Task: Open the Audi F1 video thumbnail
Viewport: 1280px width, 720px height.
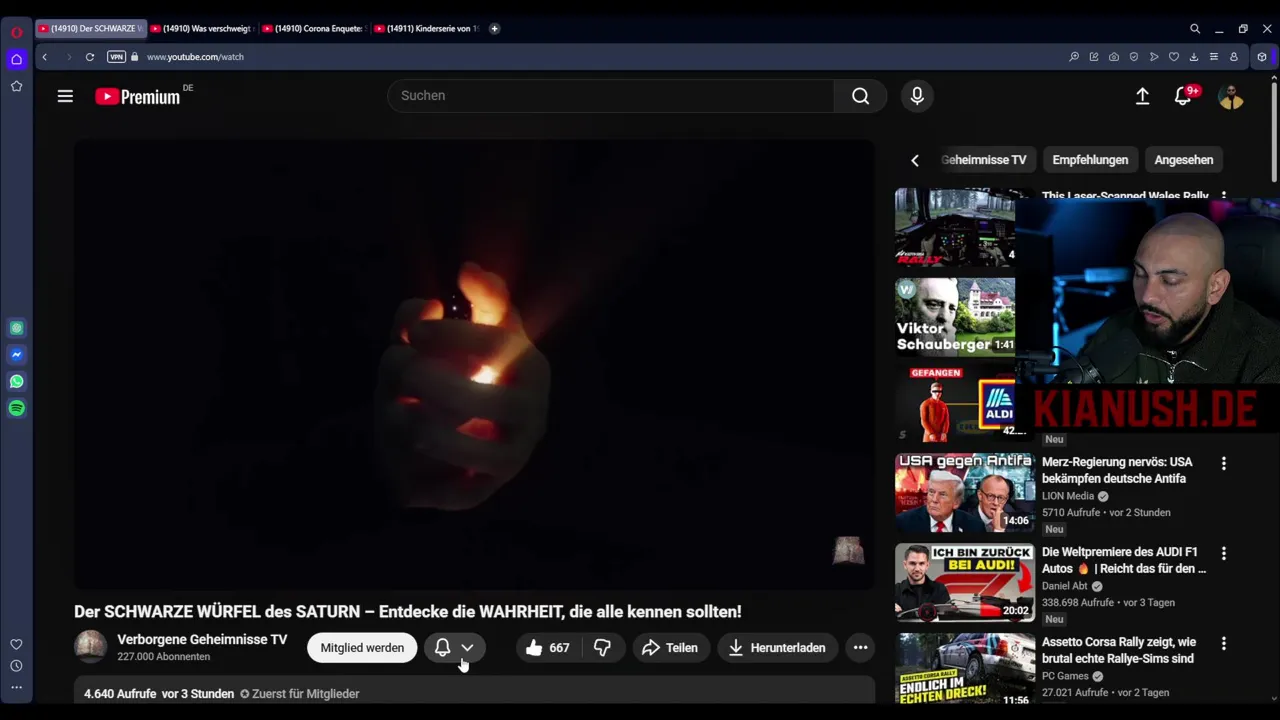Action: click(x=965, y=583)
